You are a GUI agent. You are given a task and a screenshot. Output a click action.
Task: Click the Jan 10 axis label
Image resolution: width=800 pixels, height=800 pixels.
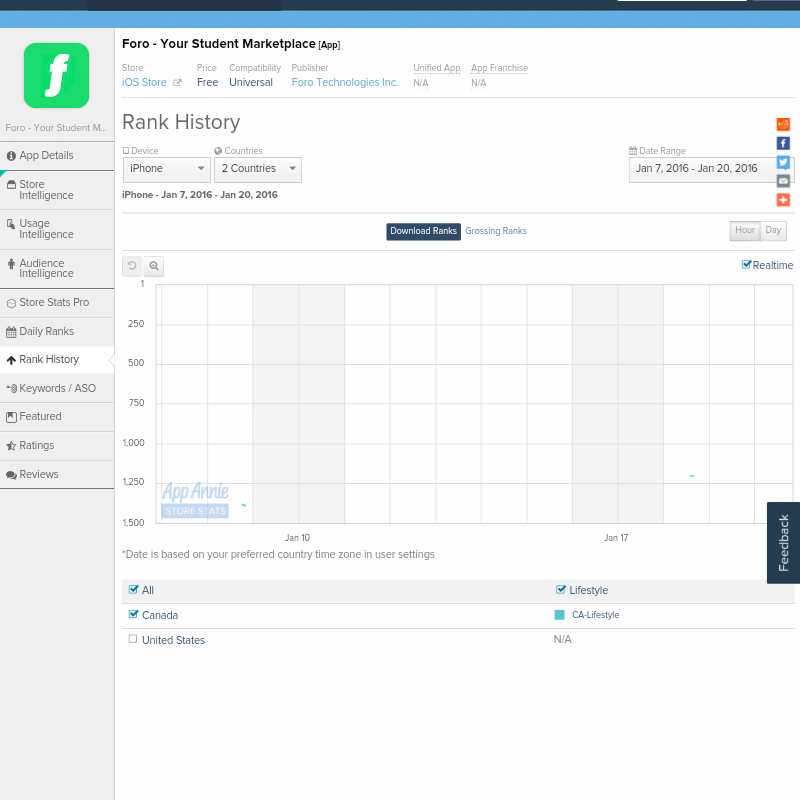tap(297, 538)
